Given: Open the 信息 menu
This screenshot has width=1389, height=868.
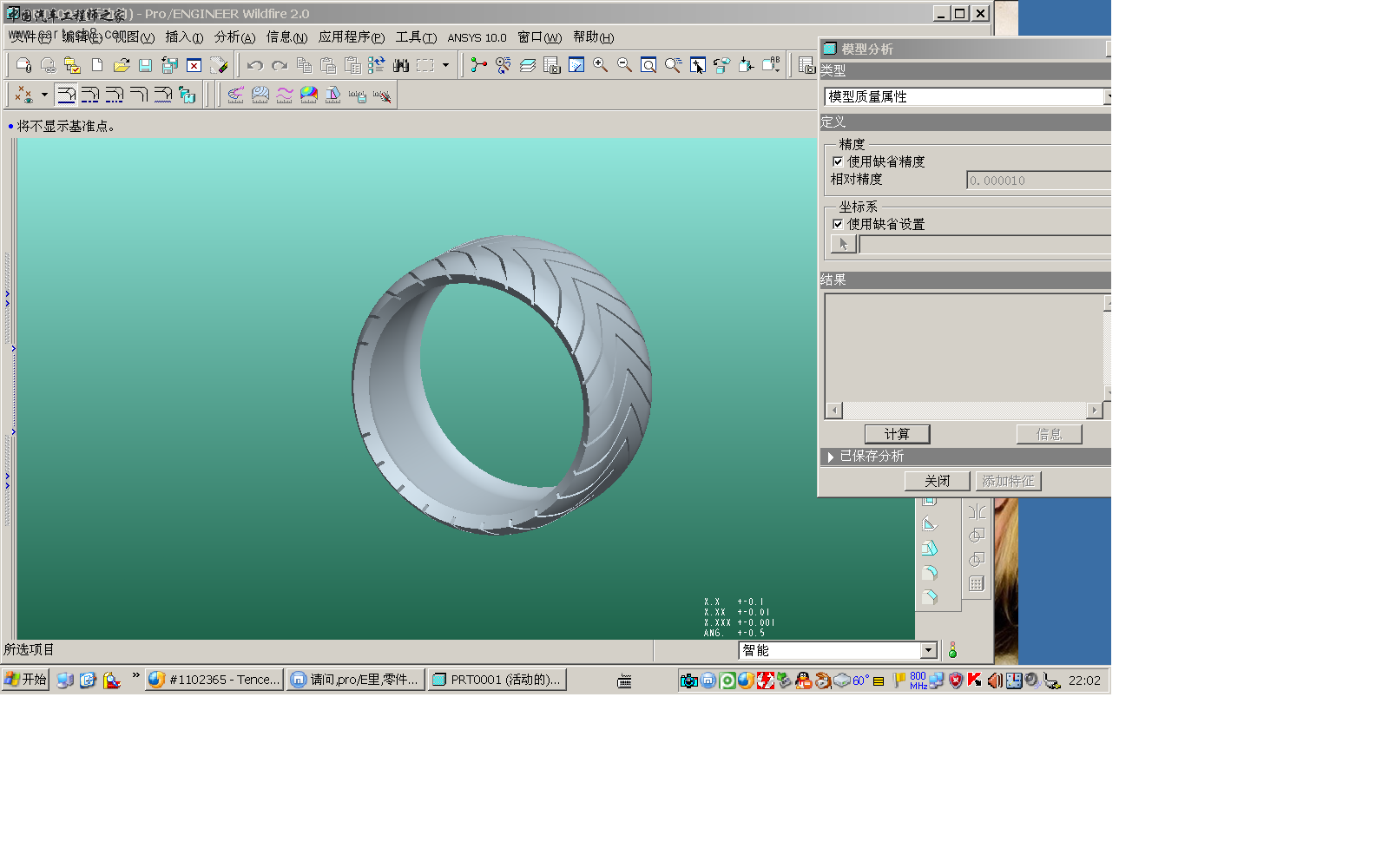Looking at the screenshot, I should [286, 36].
